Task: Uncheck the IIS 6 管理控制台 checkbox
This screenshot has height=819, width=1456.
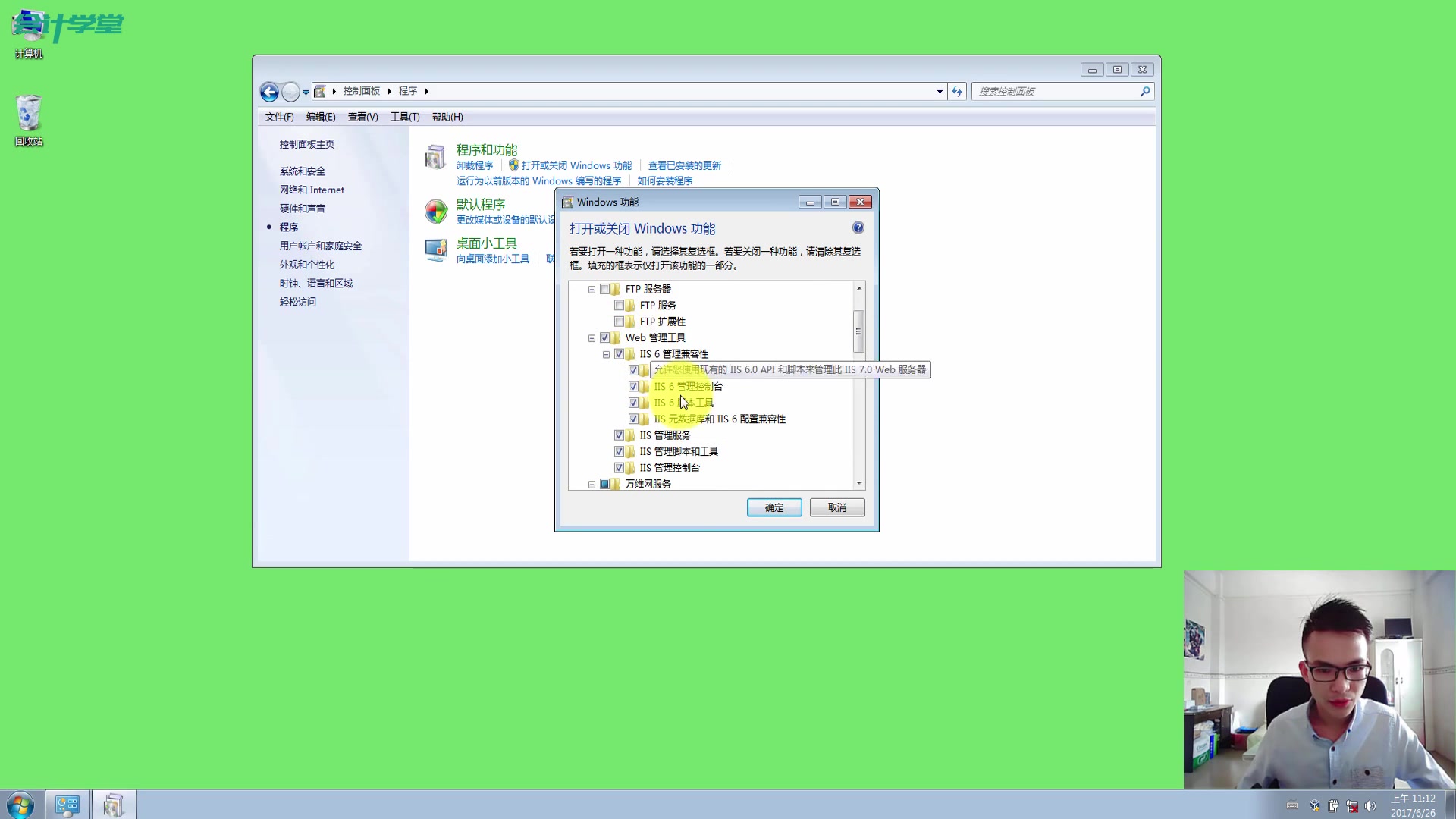Action: click(634, 386)
